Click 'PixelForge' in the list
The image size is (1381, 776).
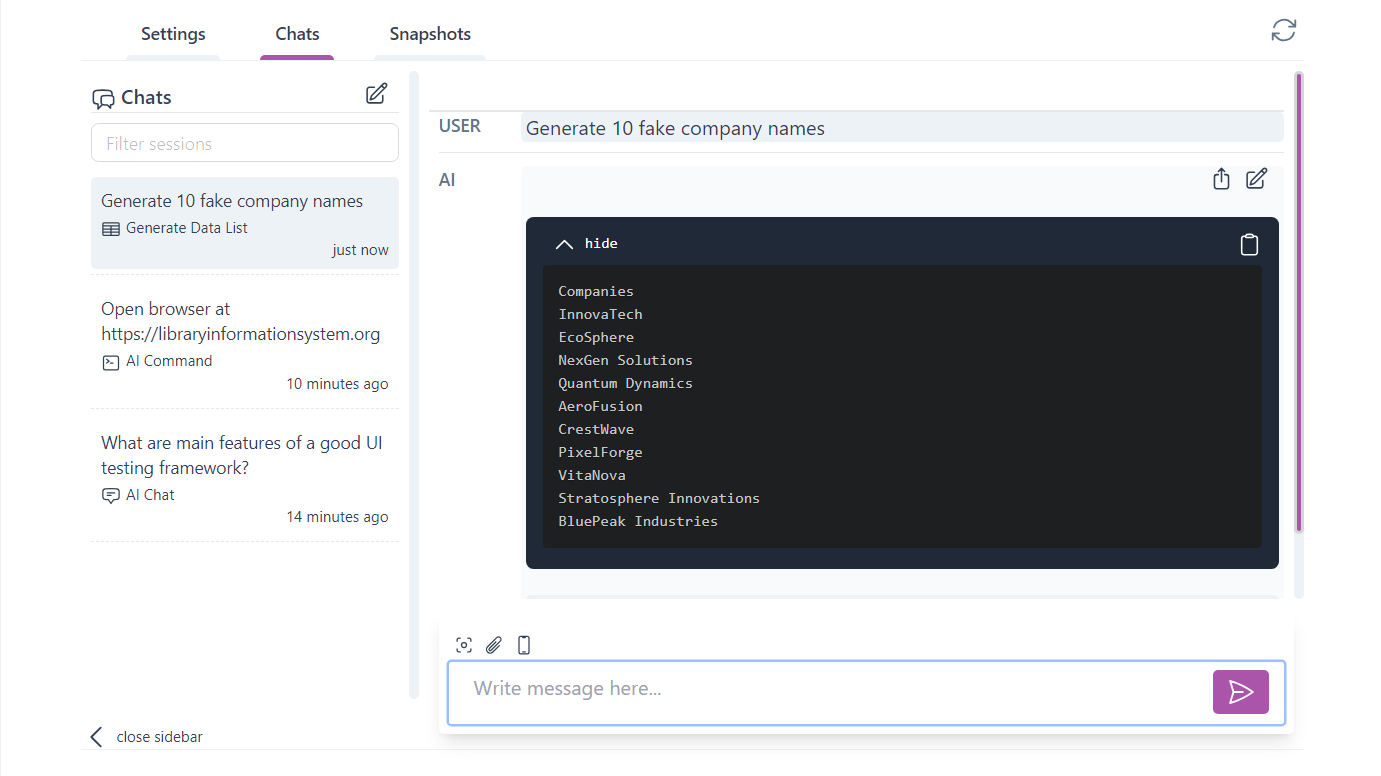point(600,452)
